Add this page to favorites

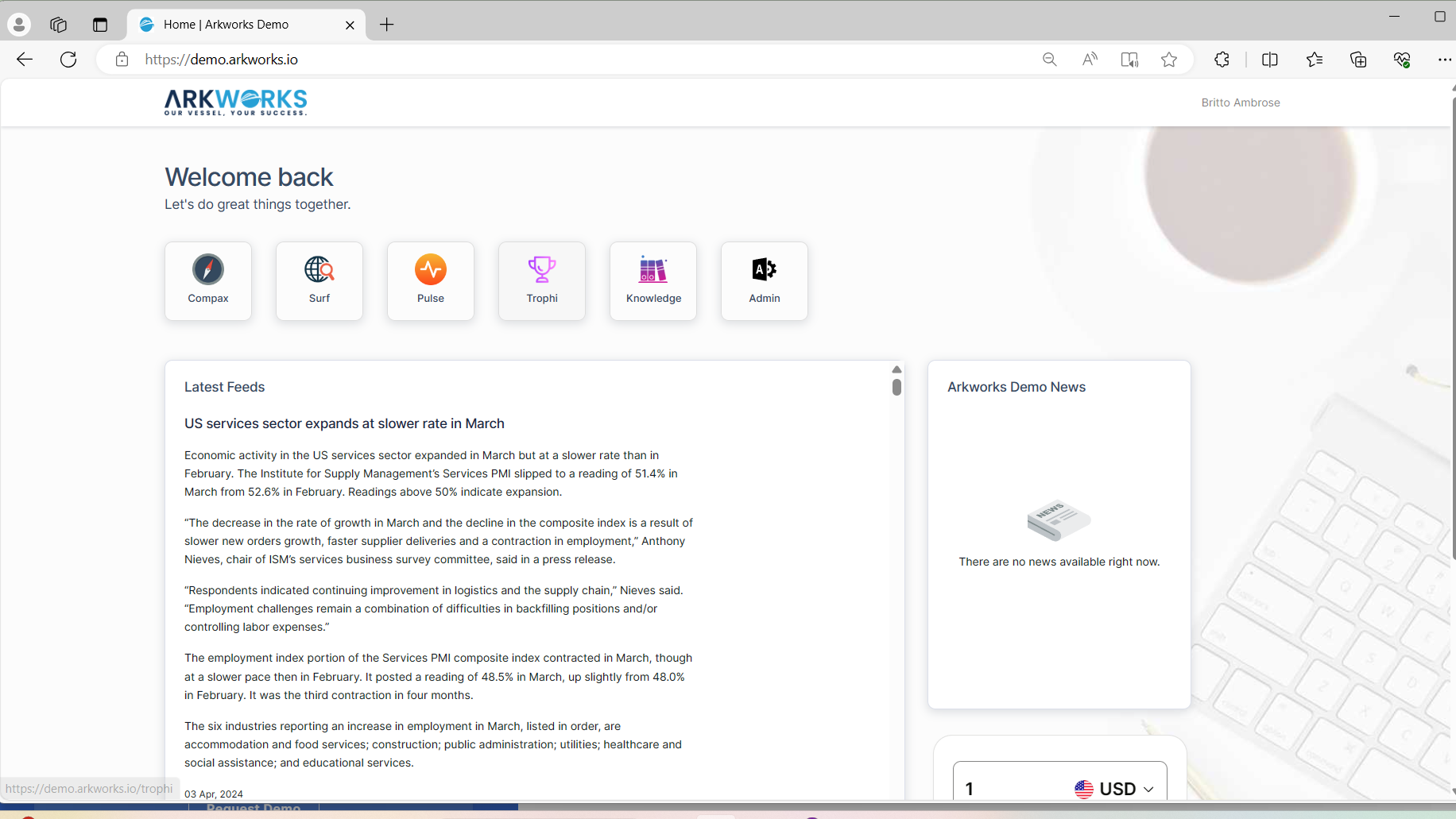tap(1169, 60)
